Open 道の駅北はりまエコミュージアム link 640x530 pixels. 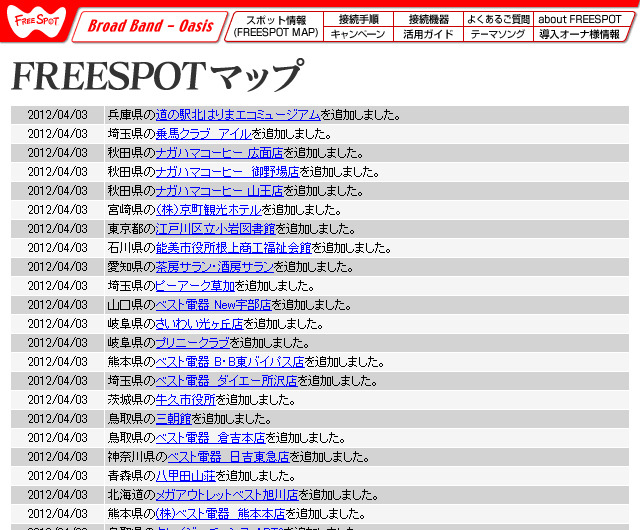[x=238, y=115]
